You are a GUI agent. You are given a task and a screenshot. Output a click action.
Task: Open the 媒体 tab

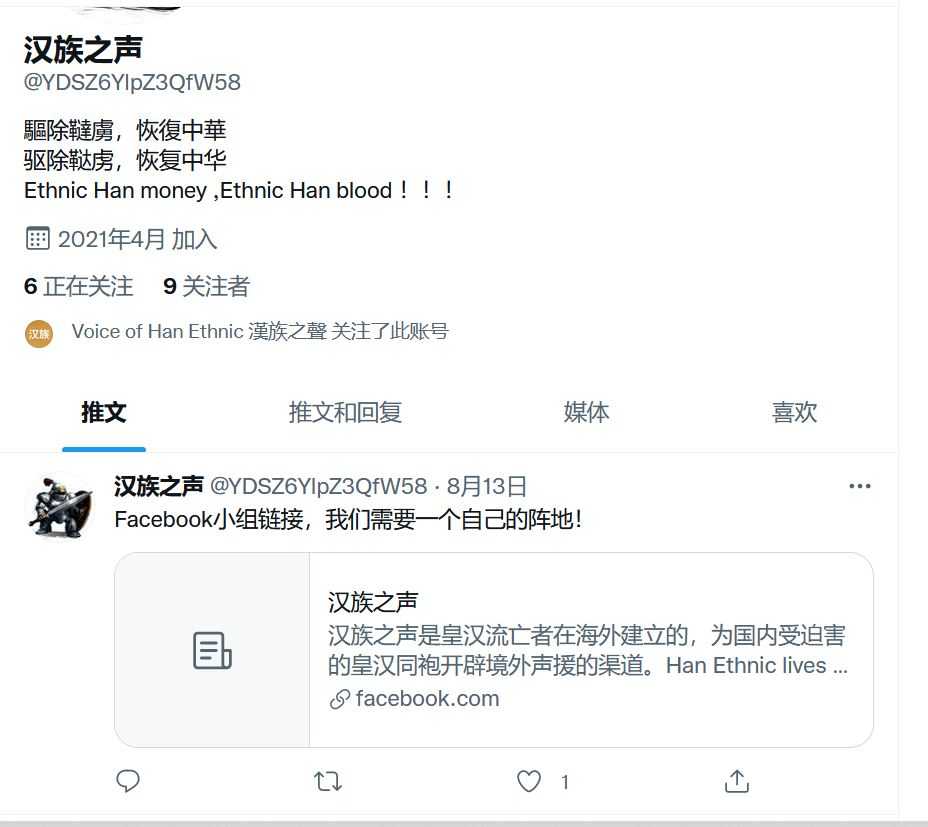tap(586, 412)
